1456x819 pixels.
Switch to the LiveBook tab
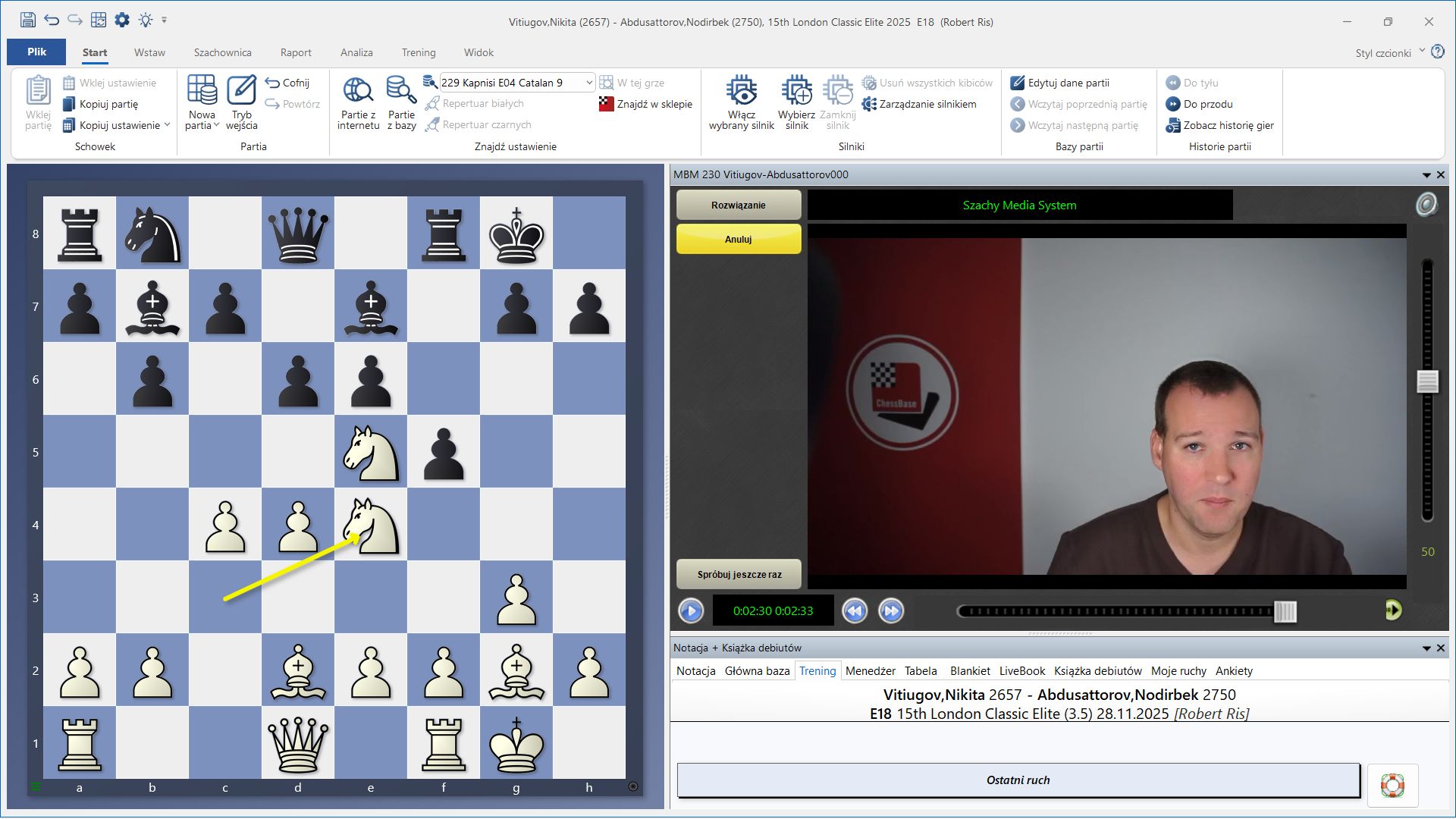pos(1021,671)
